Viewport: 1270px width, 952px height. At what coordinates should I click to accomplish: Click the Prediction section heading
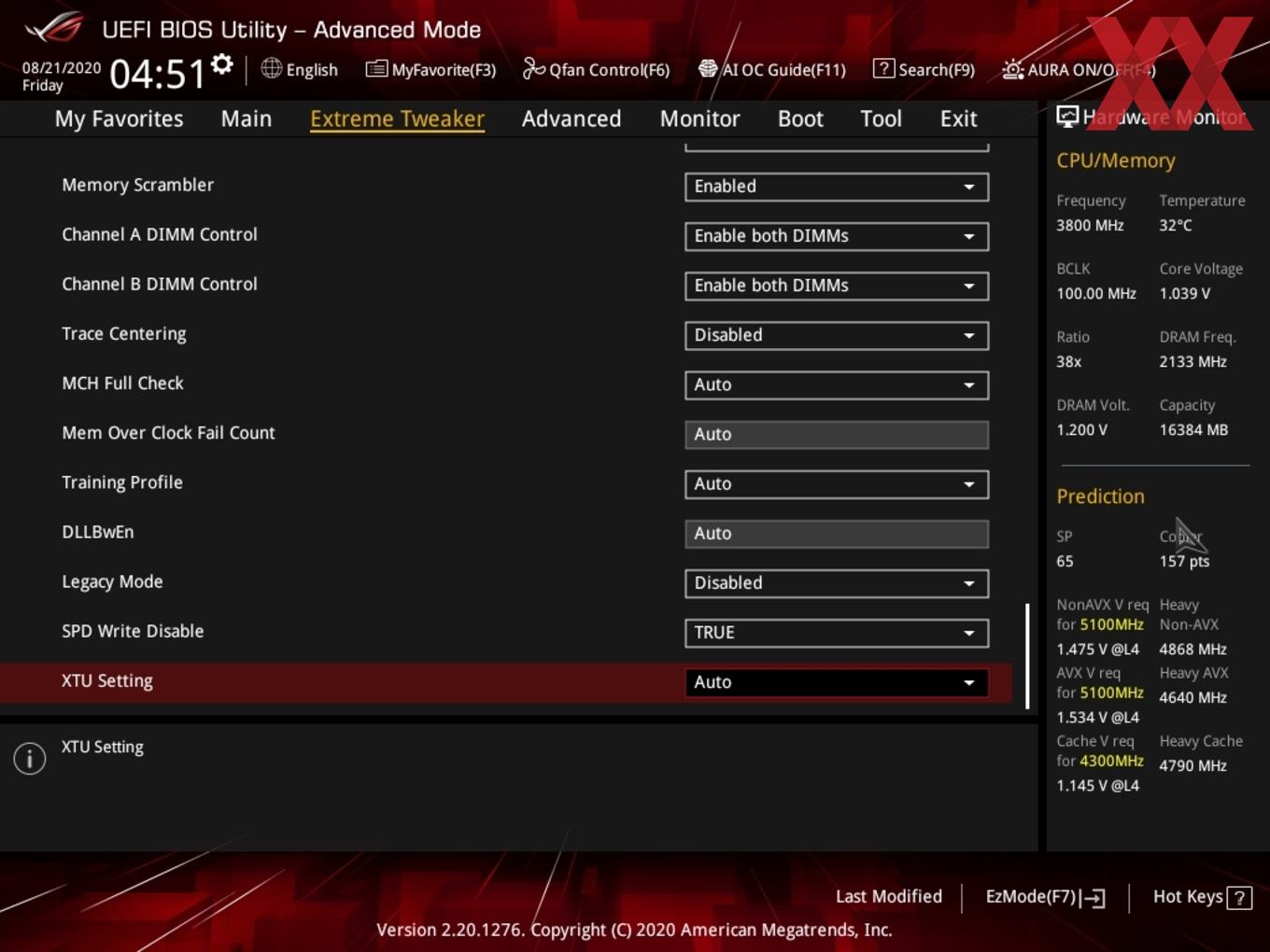click(1100, 497)
